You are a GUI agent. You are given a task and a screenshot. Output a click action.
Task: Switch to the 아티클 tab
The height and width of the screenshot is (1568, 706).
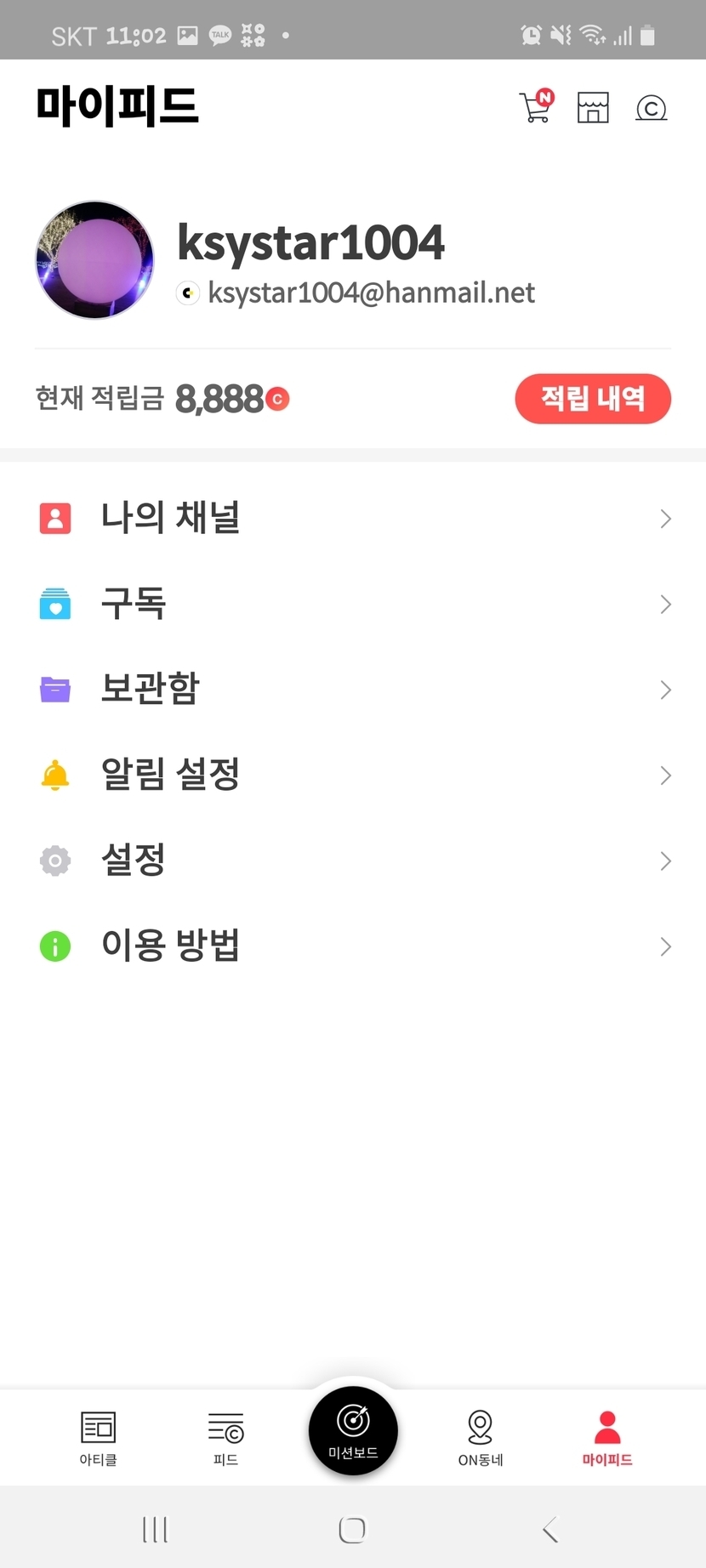coord(98,1437)
